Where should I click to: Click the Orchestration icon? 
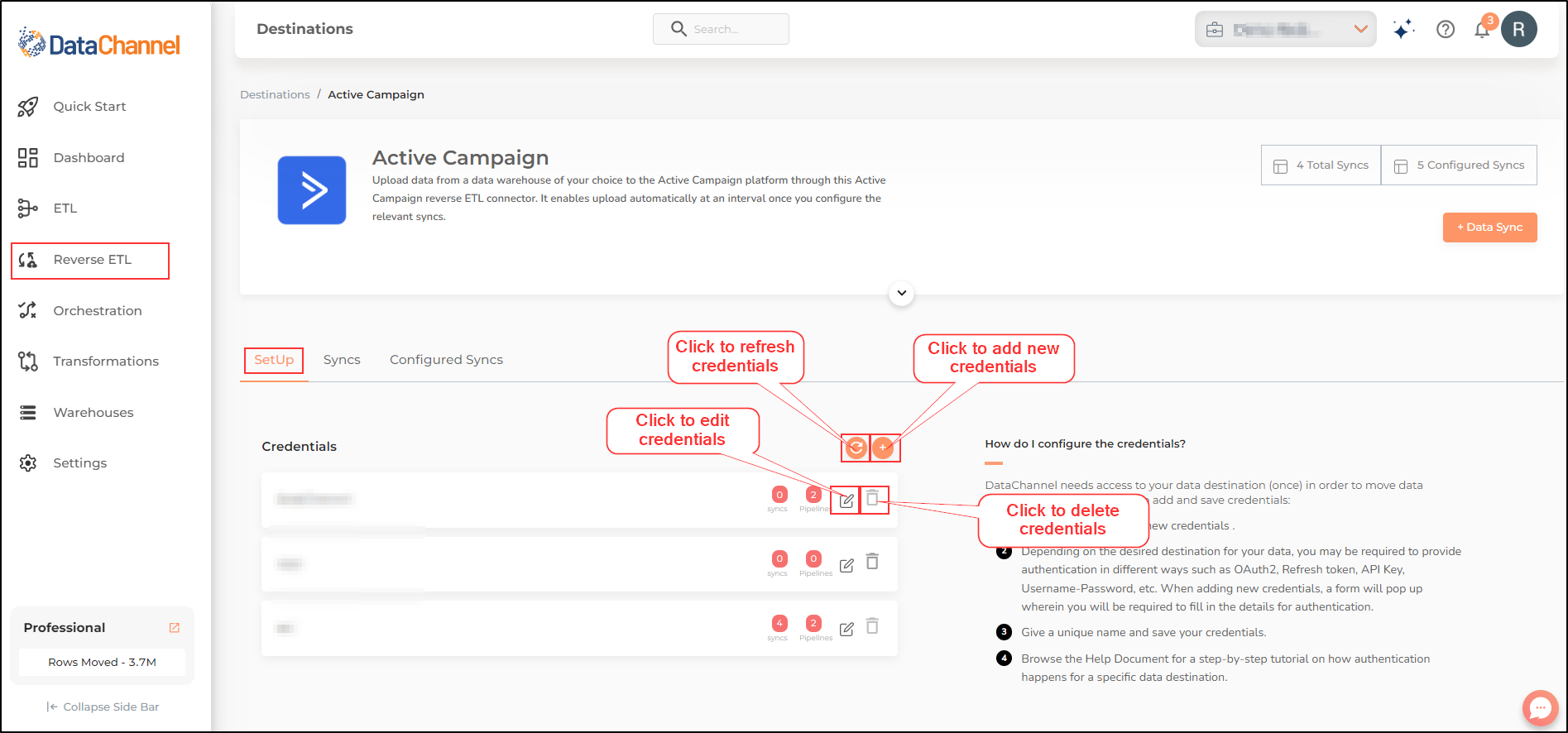28,311
